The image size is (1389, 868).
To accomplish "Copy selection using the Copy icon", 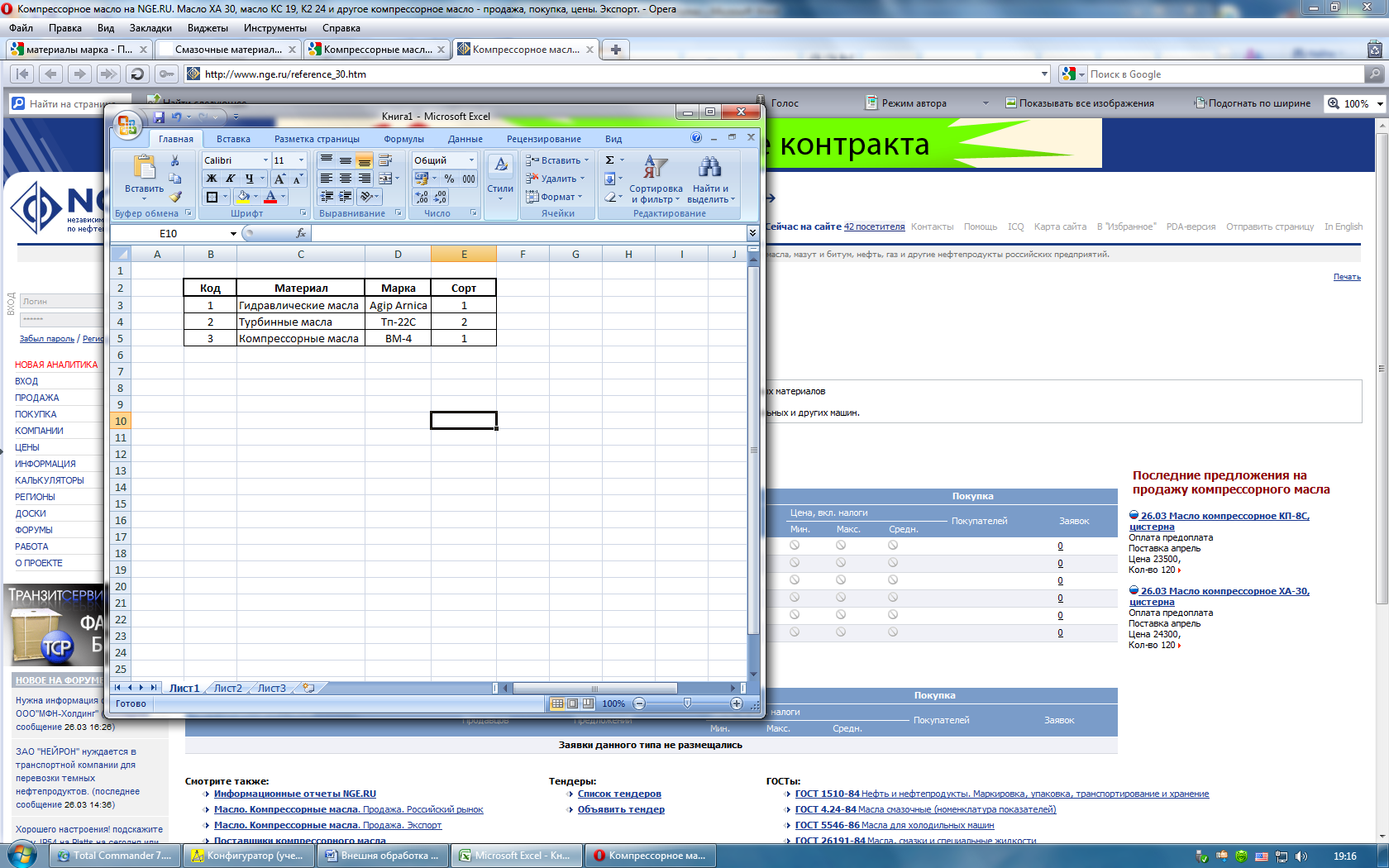I will [175, 179].
